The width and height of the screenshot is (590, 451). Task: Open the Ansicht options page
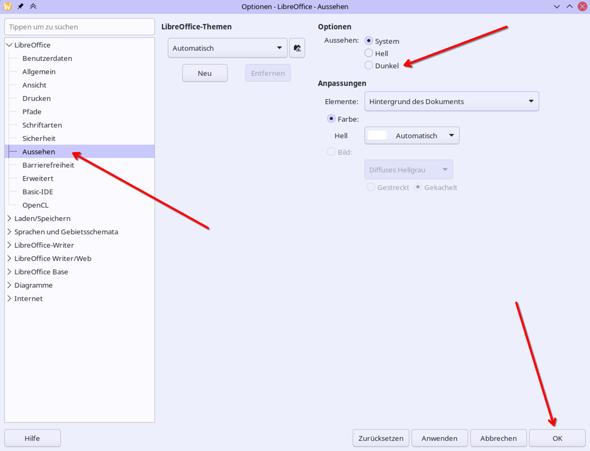tap(34, 85)
